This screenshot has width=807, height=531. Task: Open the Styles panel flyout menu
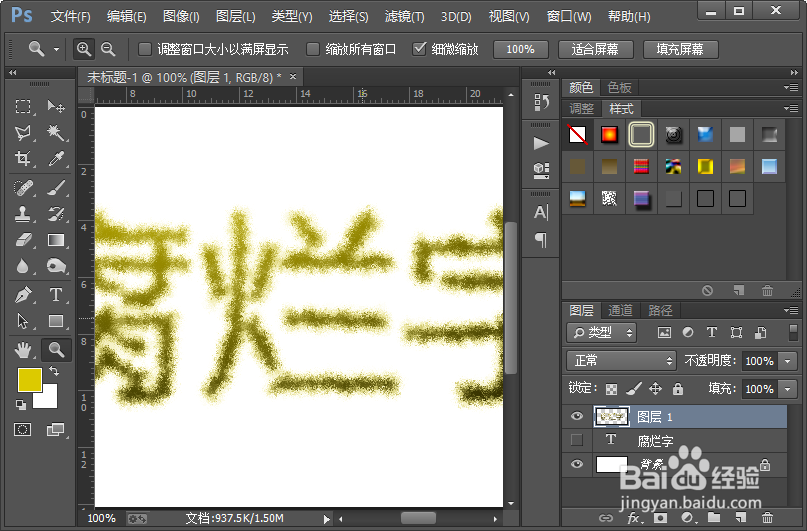791,108
